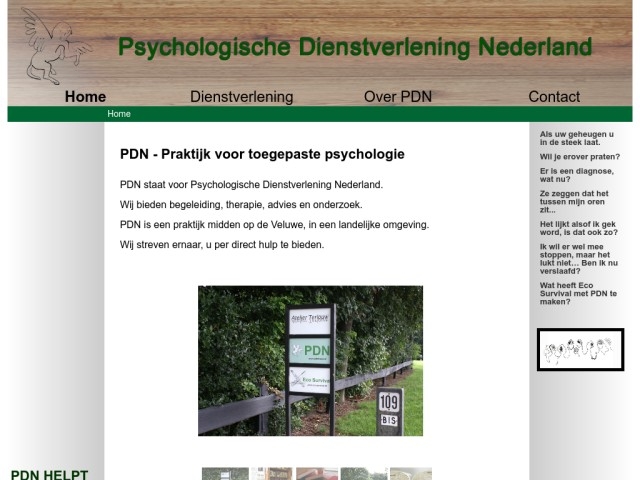The height and width of the screenshot is (480, 640).
Task: Select the last thumbnail in the gallery strip
Action: (410, 474)
